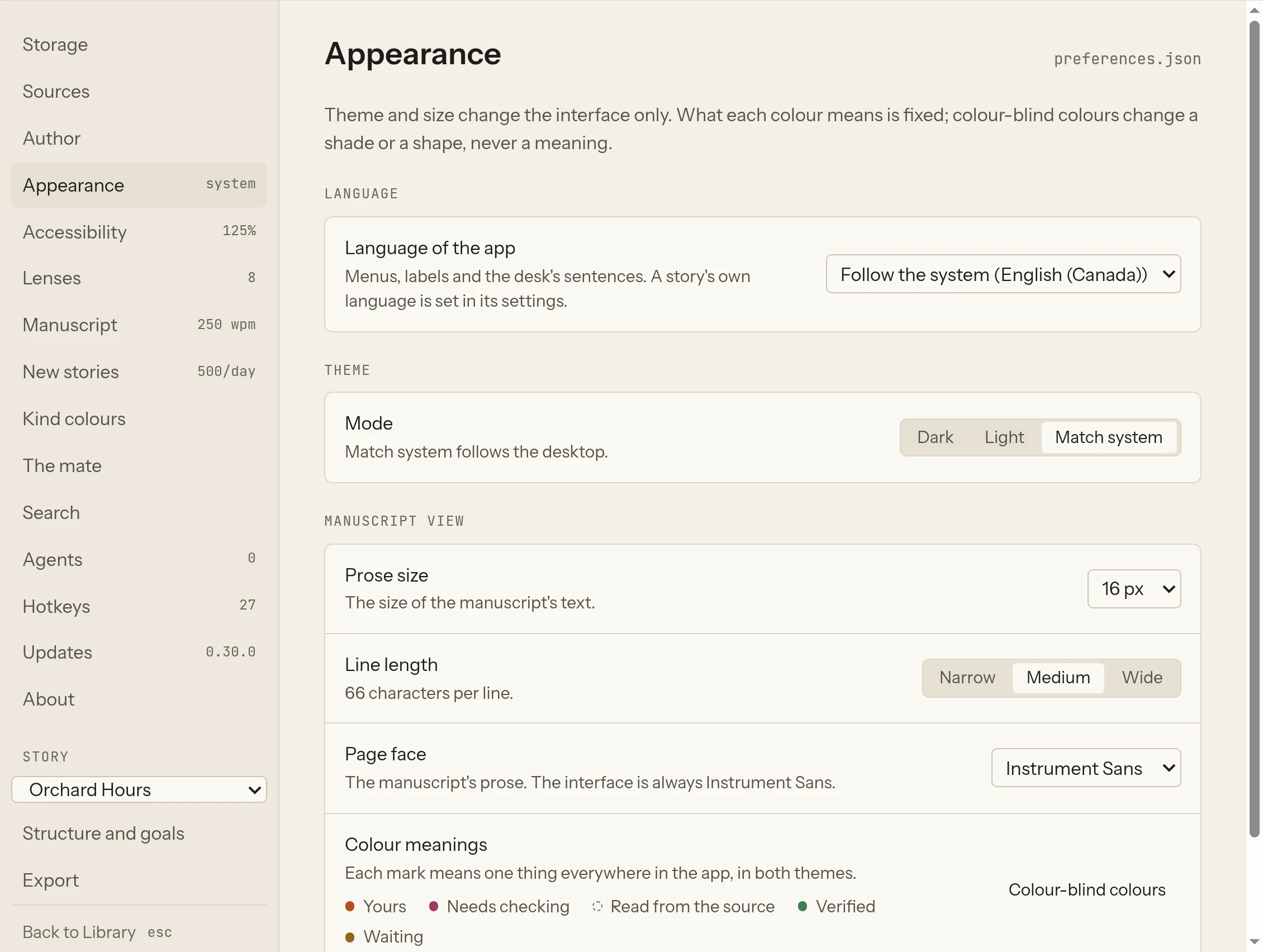Select the Appearance sidebar item

(139, 185)
